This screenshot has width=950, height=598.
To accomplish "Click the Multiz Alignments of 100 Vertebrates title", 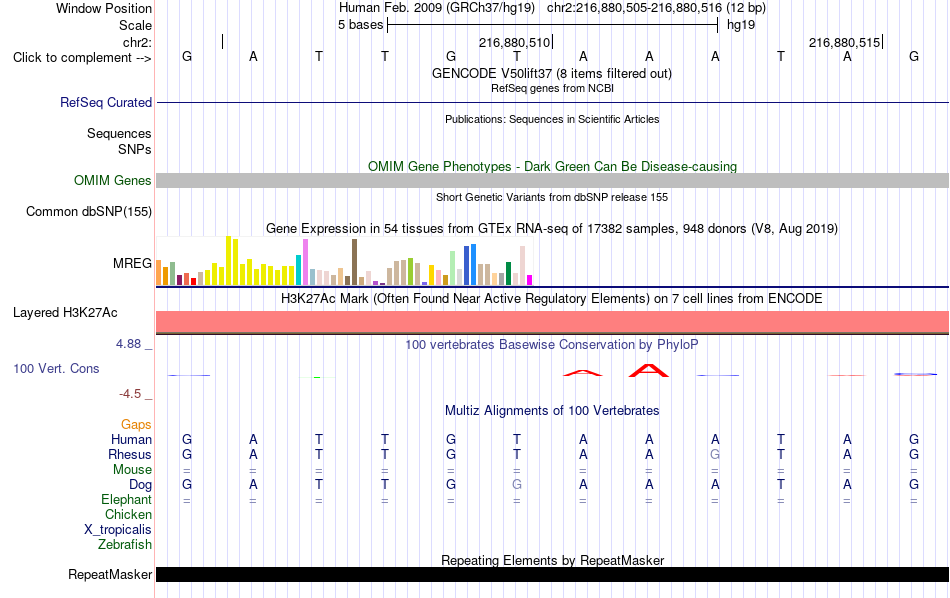I will coord(552,410).
